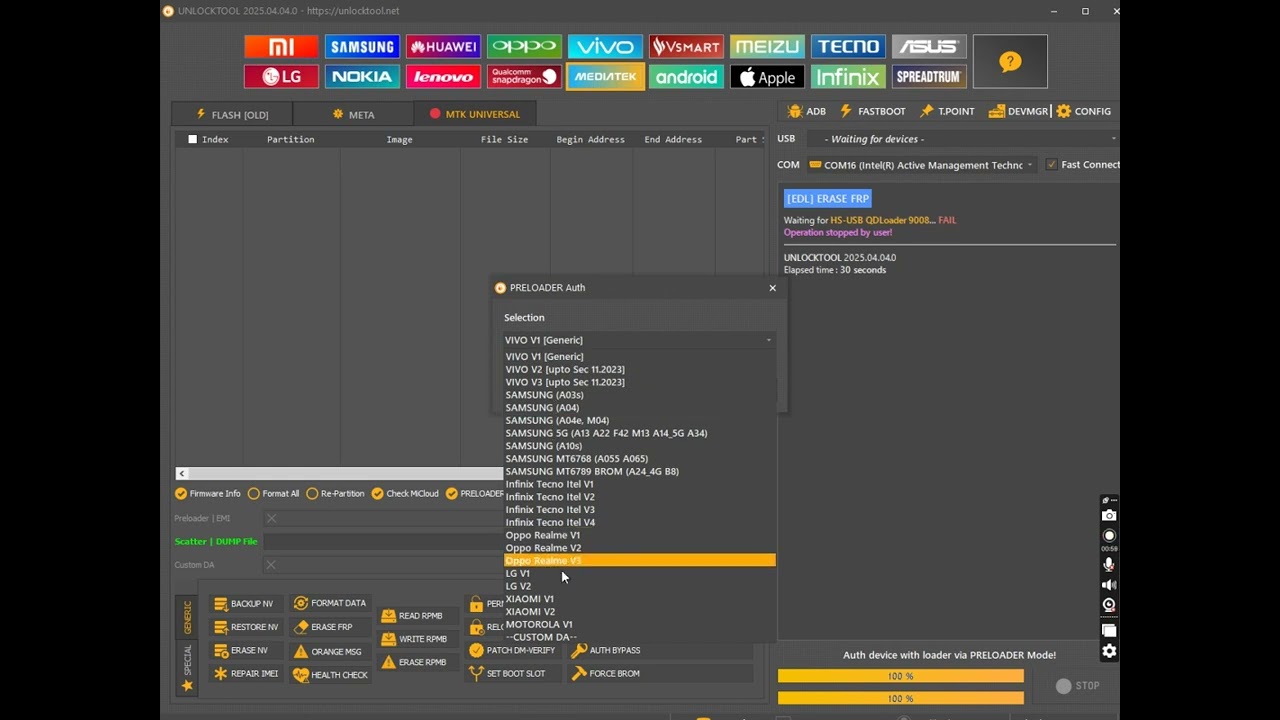Select MOTOROLA V1 from the list
This screenshot has width=1280, height=720.
pyautogui.click(x=640, y=625)
